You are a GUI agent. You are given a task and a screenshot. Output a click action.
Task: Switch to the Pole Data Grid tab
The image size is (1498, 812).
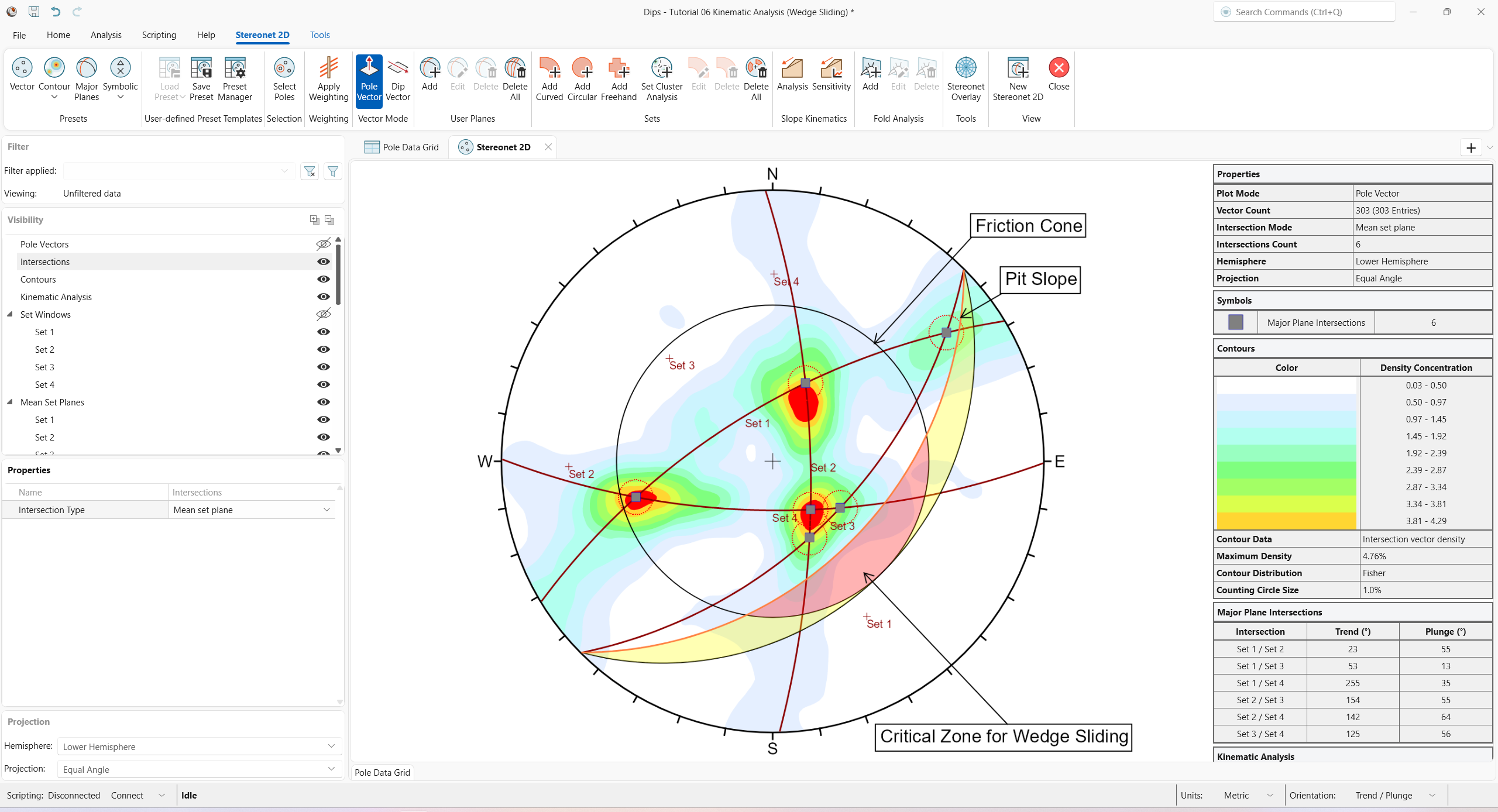point(409,147)
